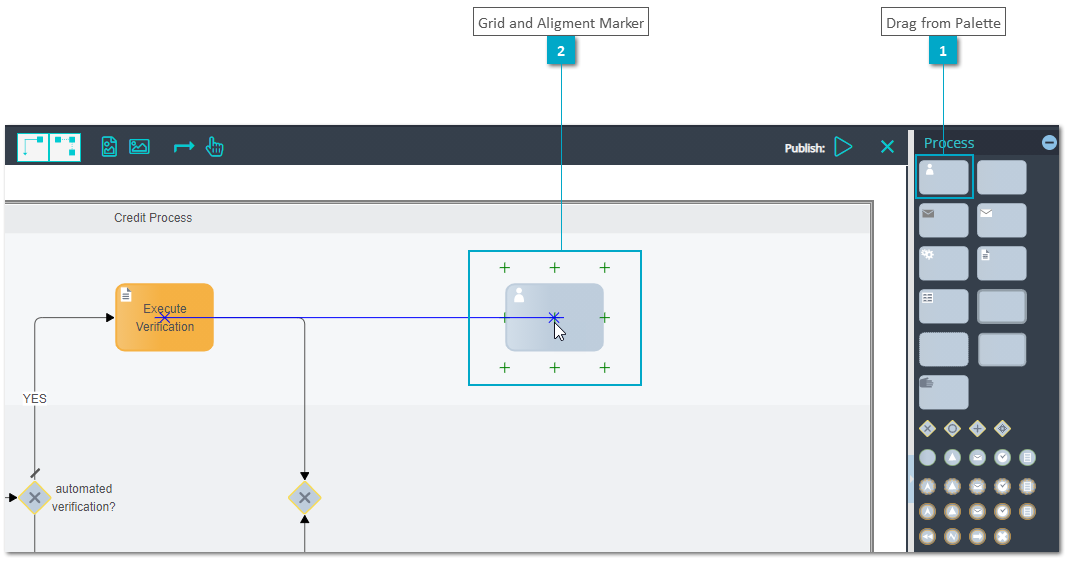Pick the plain start event circle
Image resolution: width=1068 pixels, height=561 pixels.
click(x=927, y=458)
